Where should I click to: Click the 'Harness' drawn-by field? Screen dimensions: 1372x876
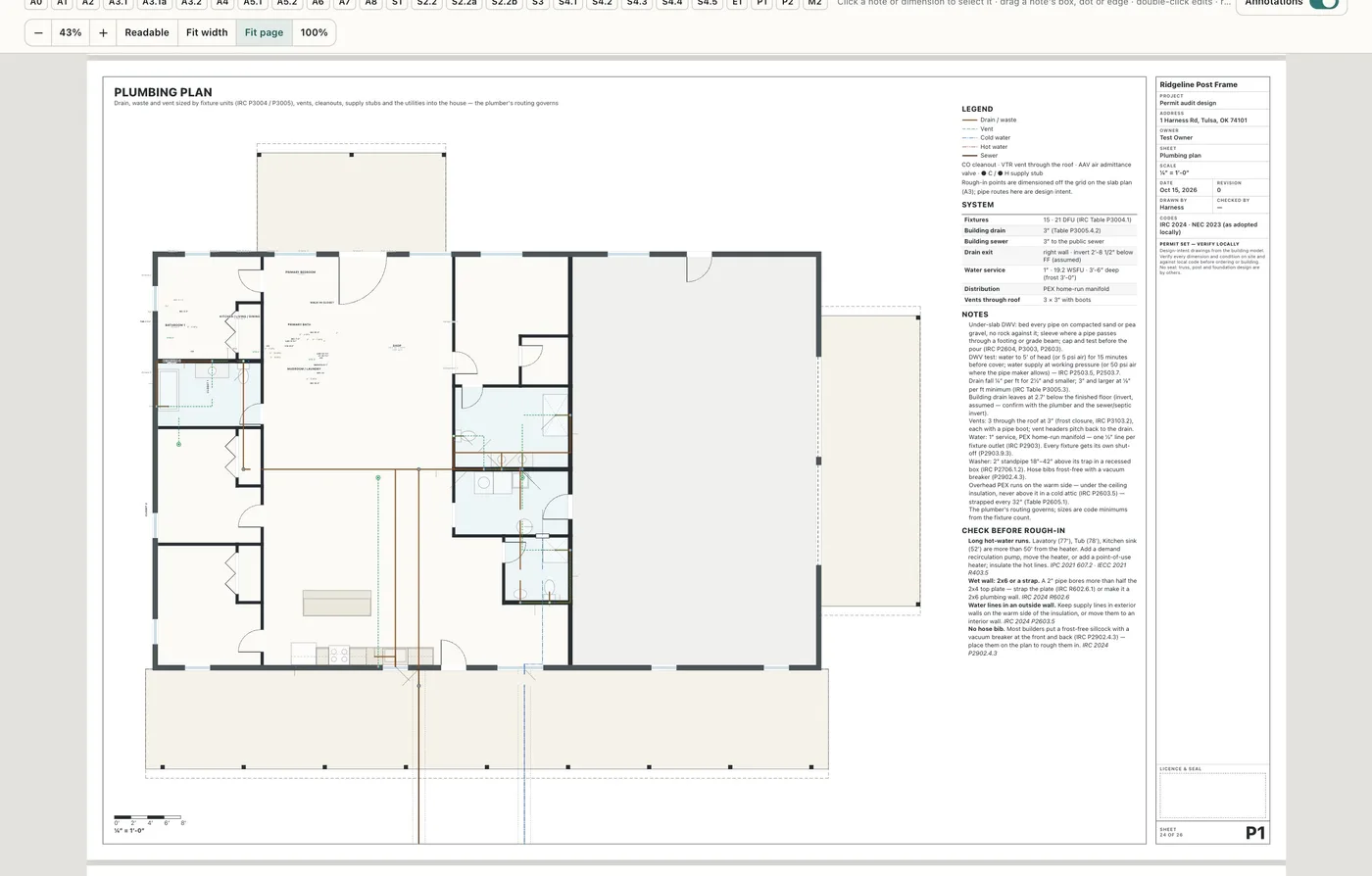(x=1171, y=207)
